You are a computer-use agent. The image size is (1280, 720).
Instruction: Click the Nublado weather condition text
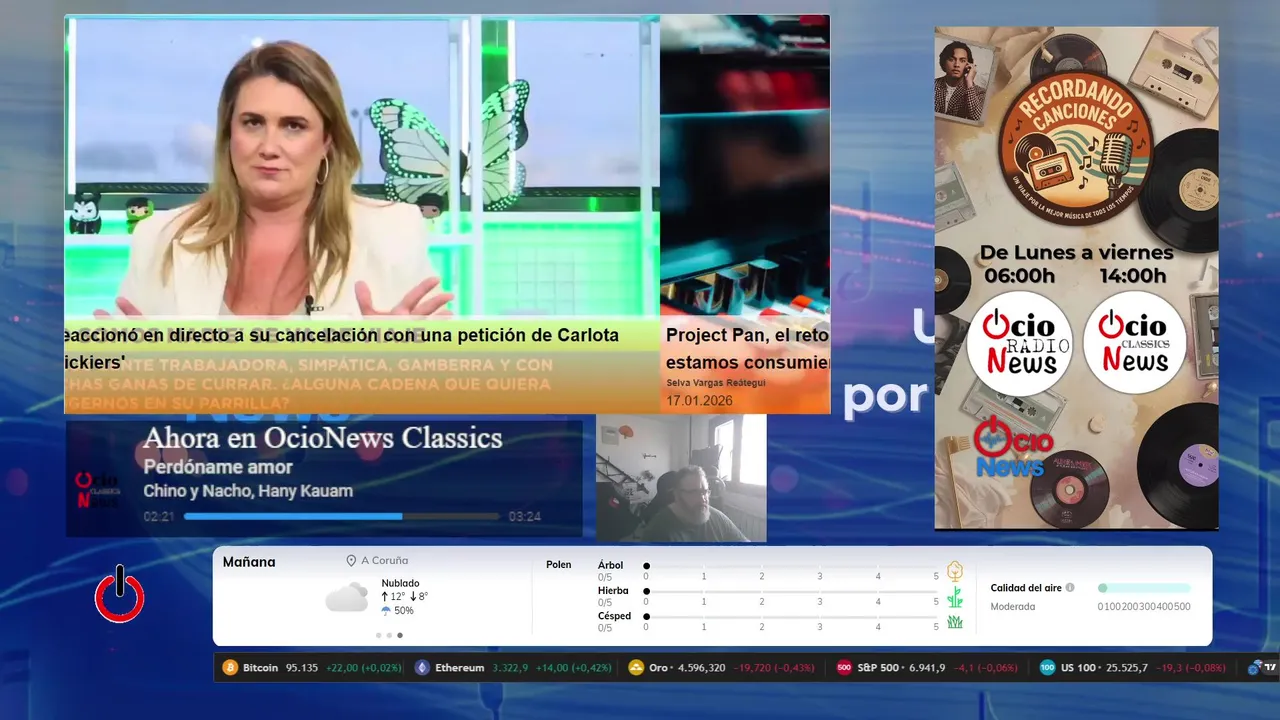click(x=400, y=583)
